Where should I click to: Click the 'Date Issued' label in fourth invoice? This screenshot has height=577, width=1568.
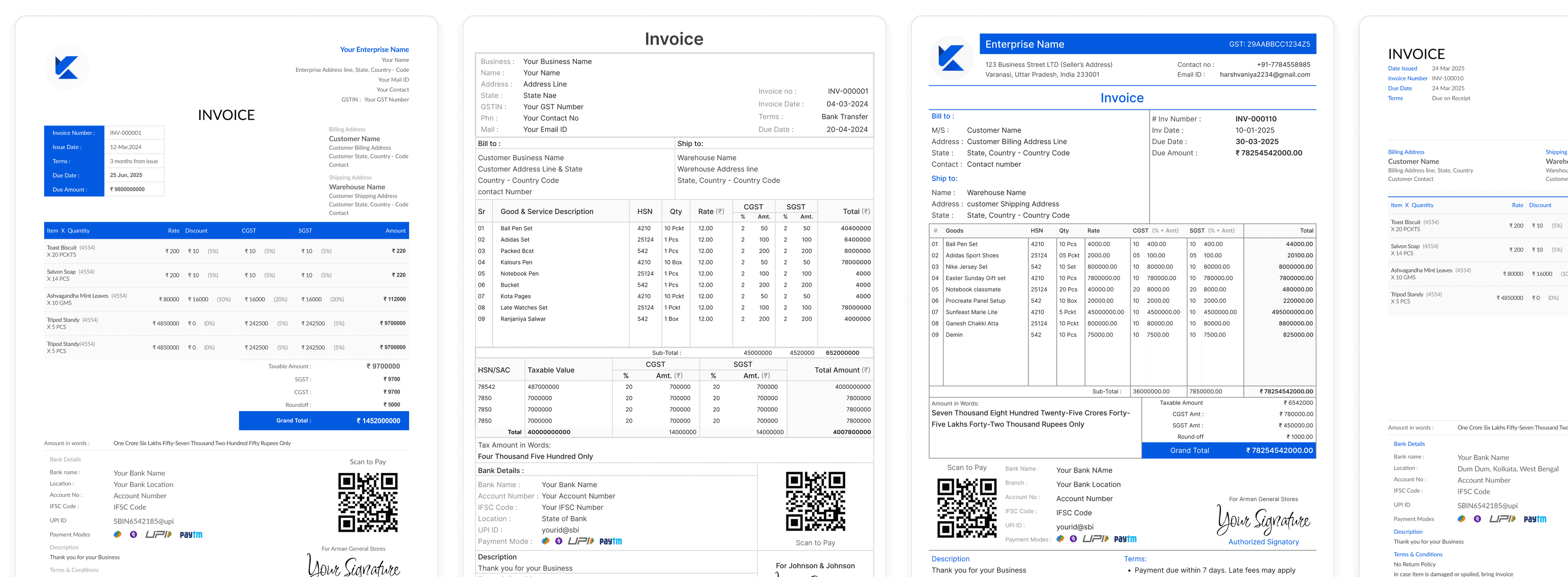coord(1402,69)
